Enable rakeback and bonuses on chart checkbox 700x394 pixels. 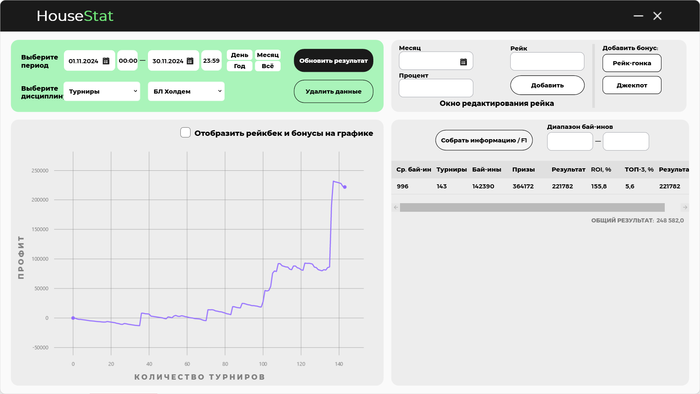[185, 133]
